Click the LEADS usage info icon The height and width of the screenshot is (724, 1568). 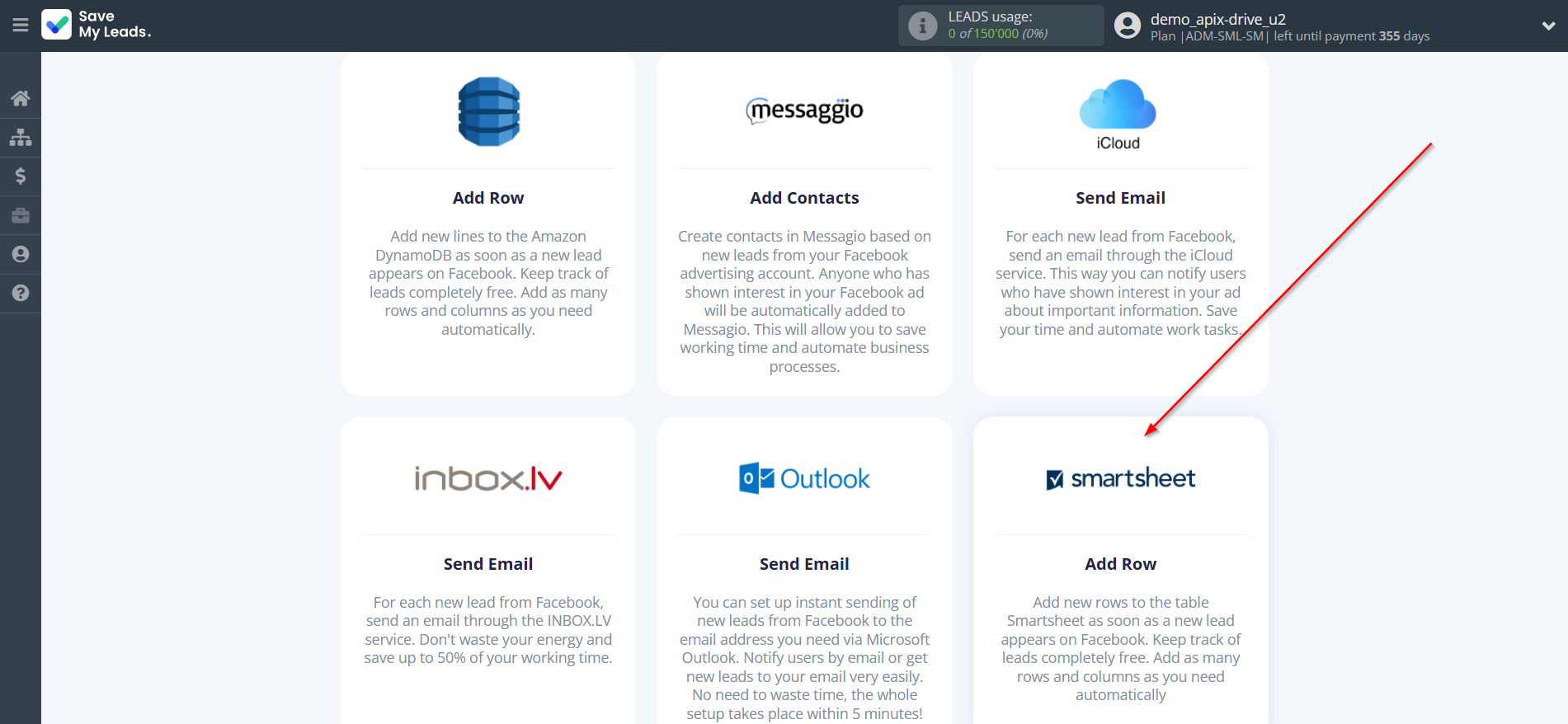click(922, 26)
